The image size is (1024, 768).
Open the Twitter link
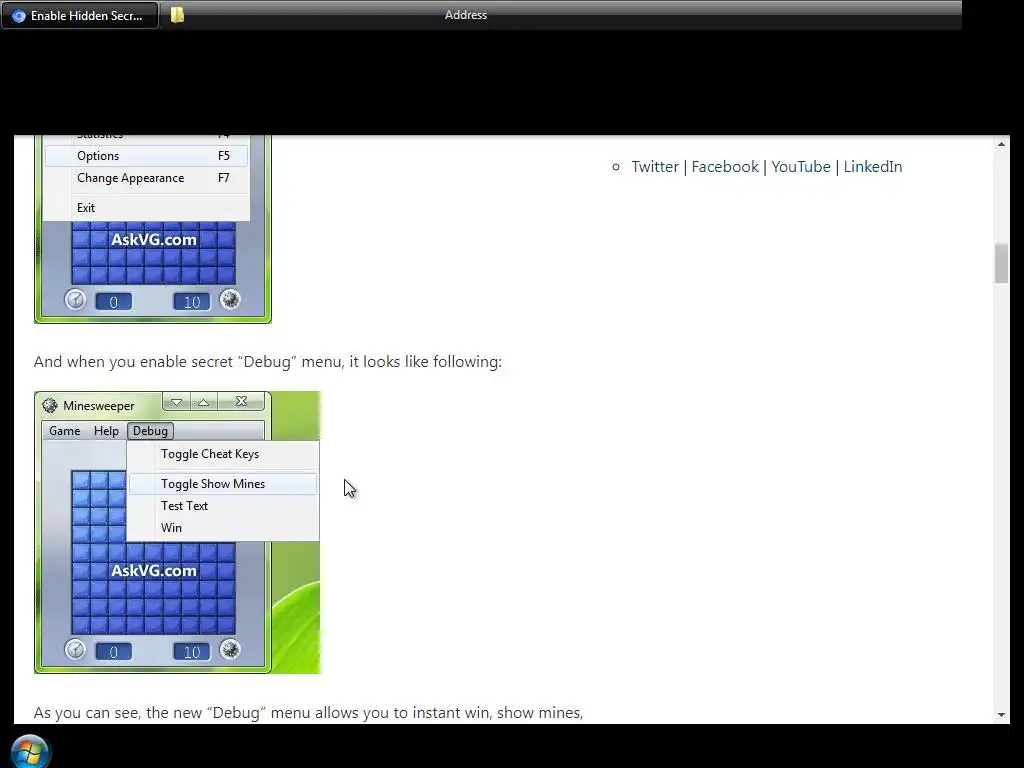[x=655, y=167]
